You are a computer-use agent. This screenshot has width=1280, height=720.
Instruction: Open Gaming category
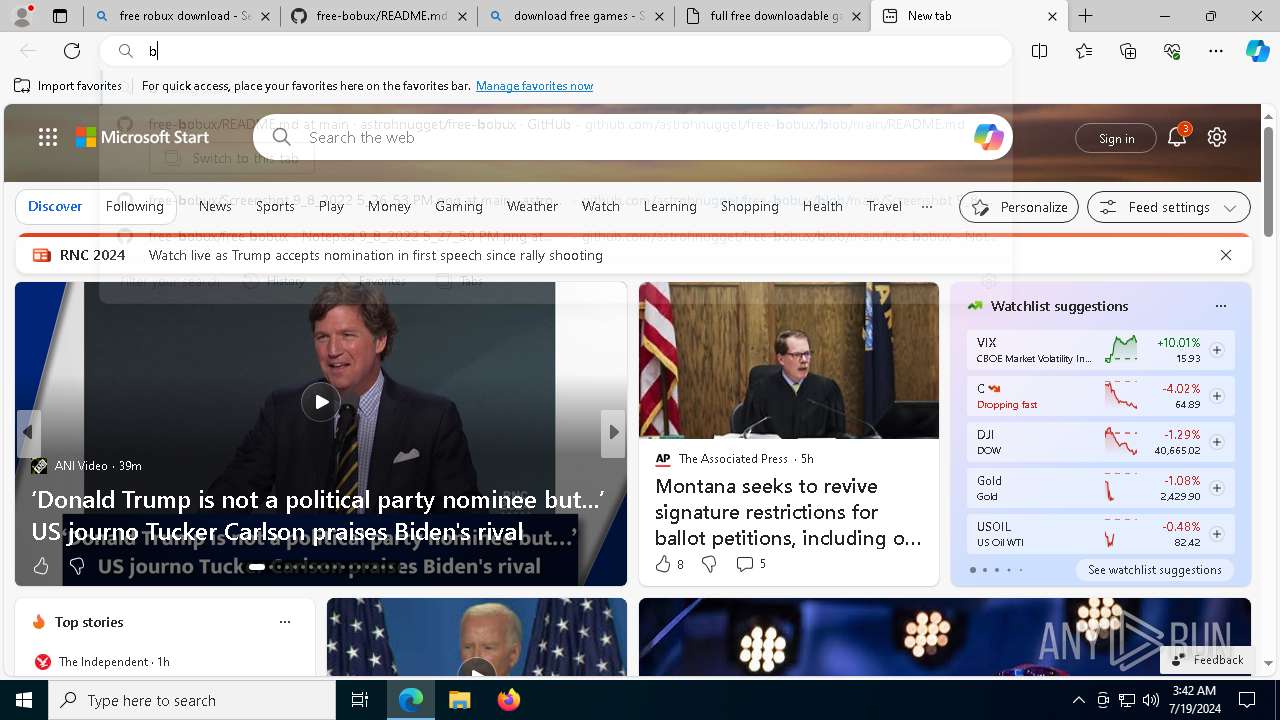tap(459, 206)
